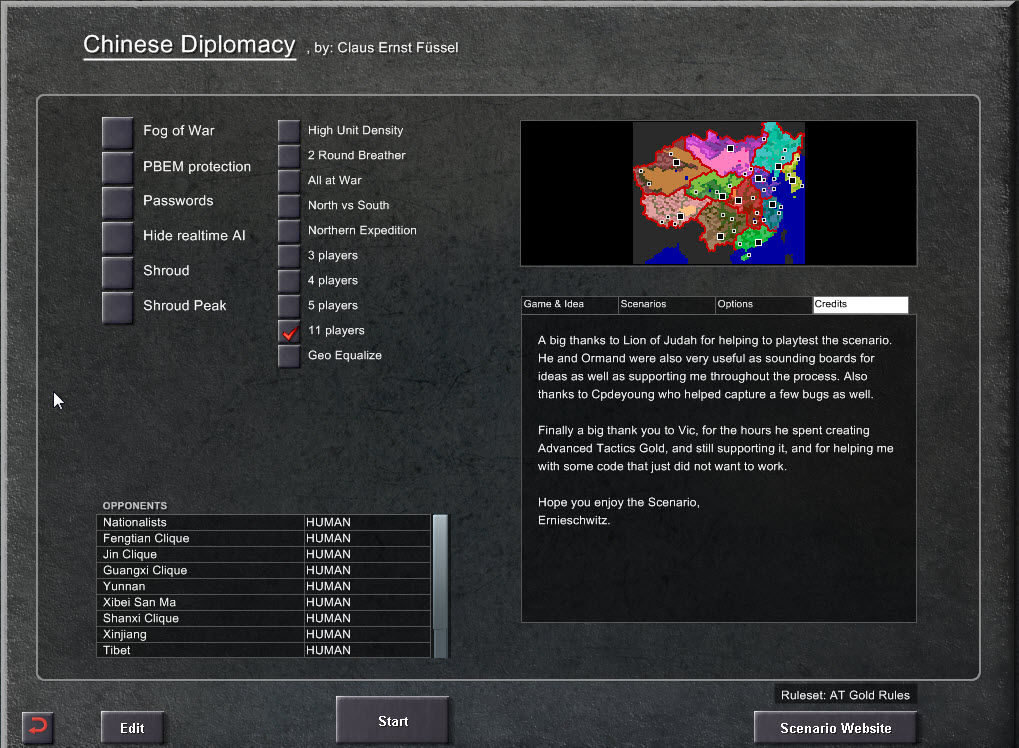Image resolution: width=1019 pixels, height=748 pixels.
Task: Uncheck the 11 players option
Action: click(x=288, y=330)
